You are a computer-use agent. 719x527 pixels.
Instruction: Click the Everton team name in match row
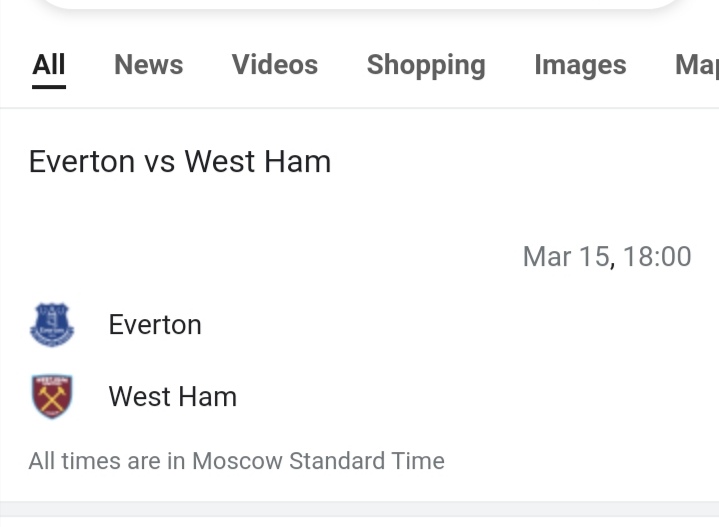[x=155, y=325]
